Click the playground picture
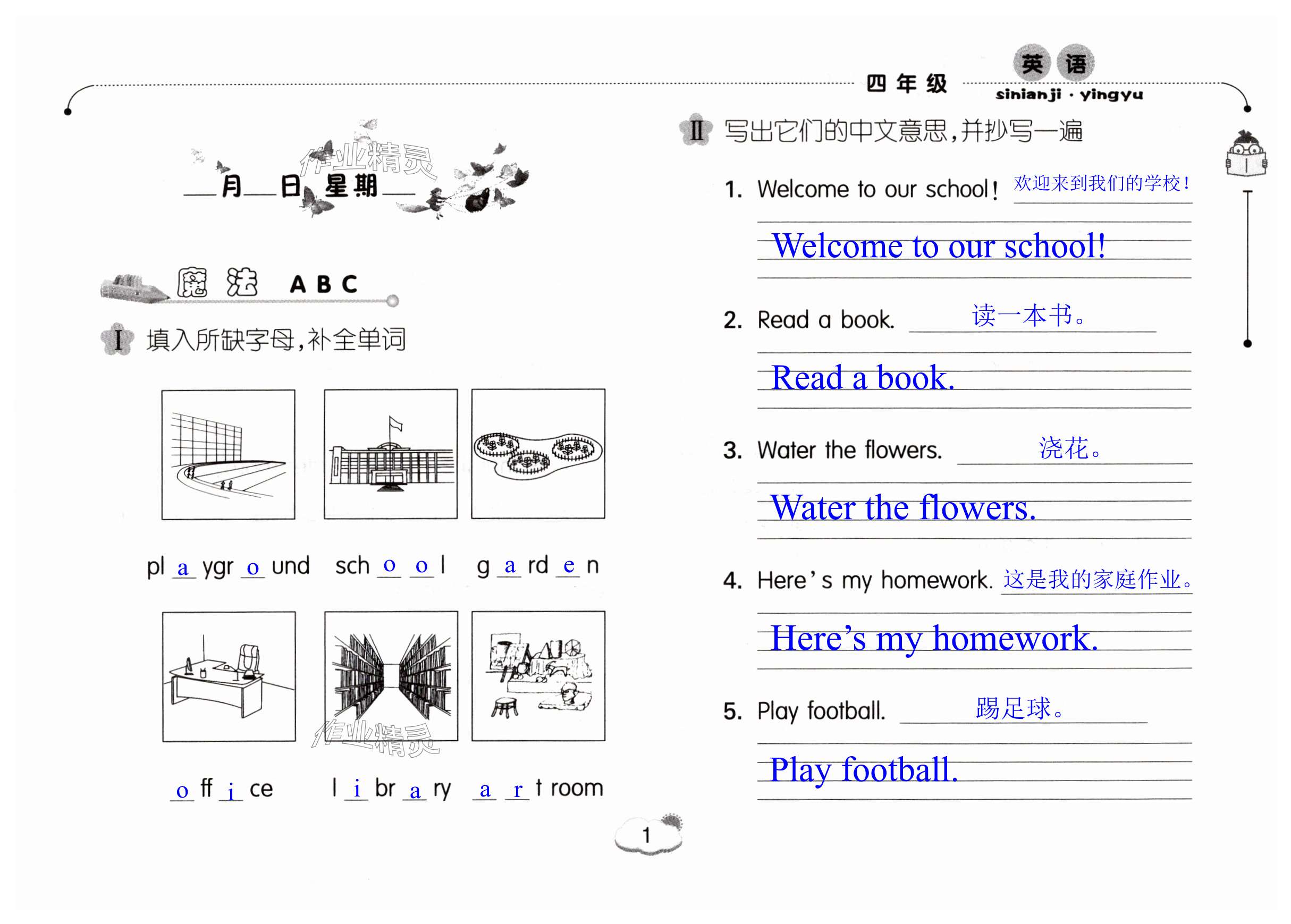Viewport: 1291px width, 924px height. click(227, 454)
